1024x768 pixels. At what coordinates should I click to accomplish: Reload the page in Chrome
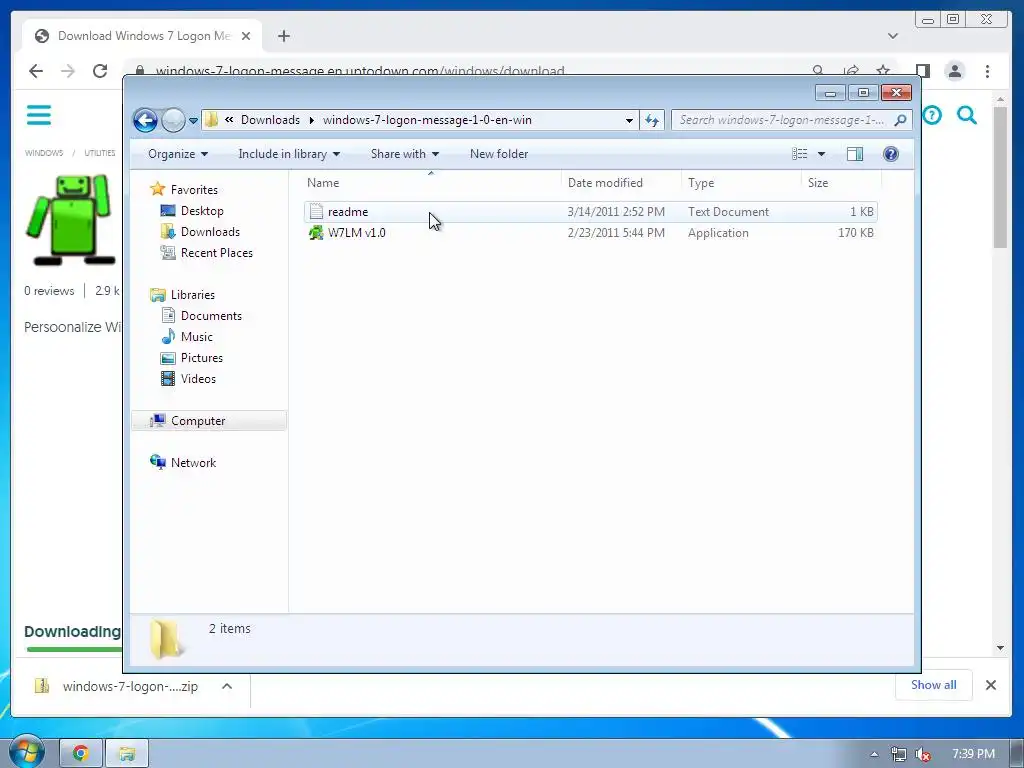(100, 71)
